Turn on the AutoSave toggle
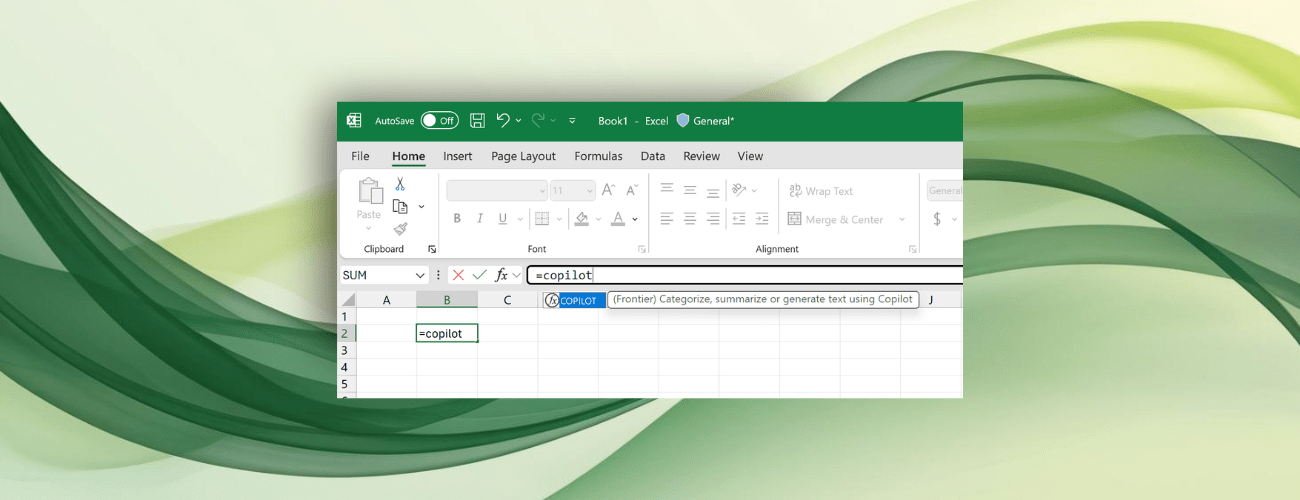 (439, 121)
